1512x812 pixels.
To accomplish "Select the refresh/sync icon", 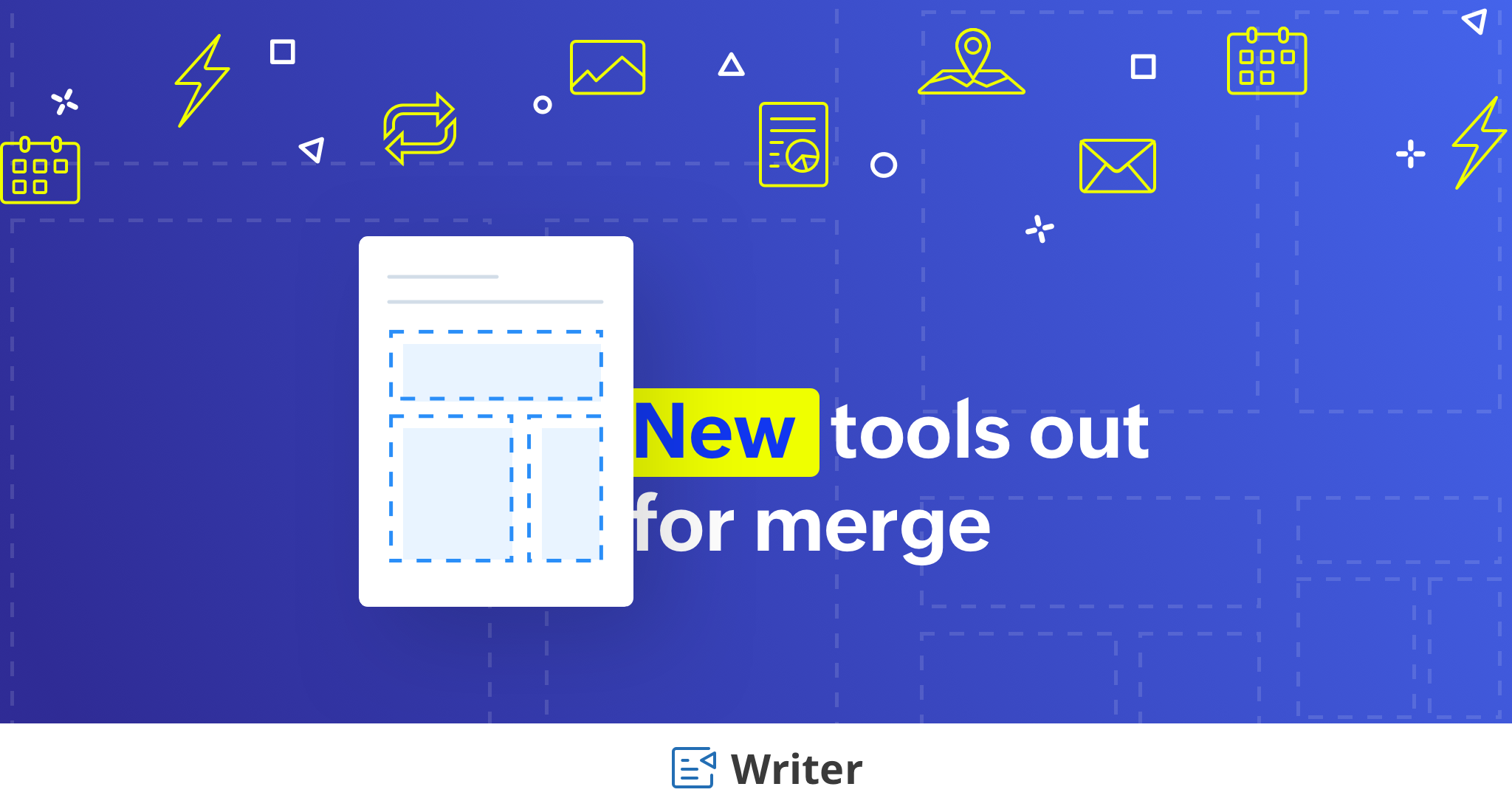I will tap(421, 128).
